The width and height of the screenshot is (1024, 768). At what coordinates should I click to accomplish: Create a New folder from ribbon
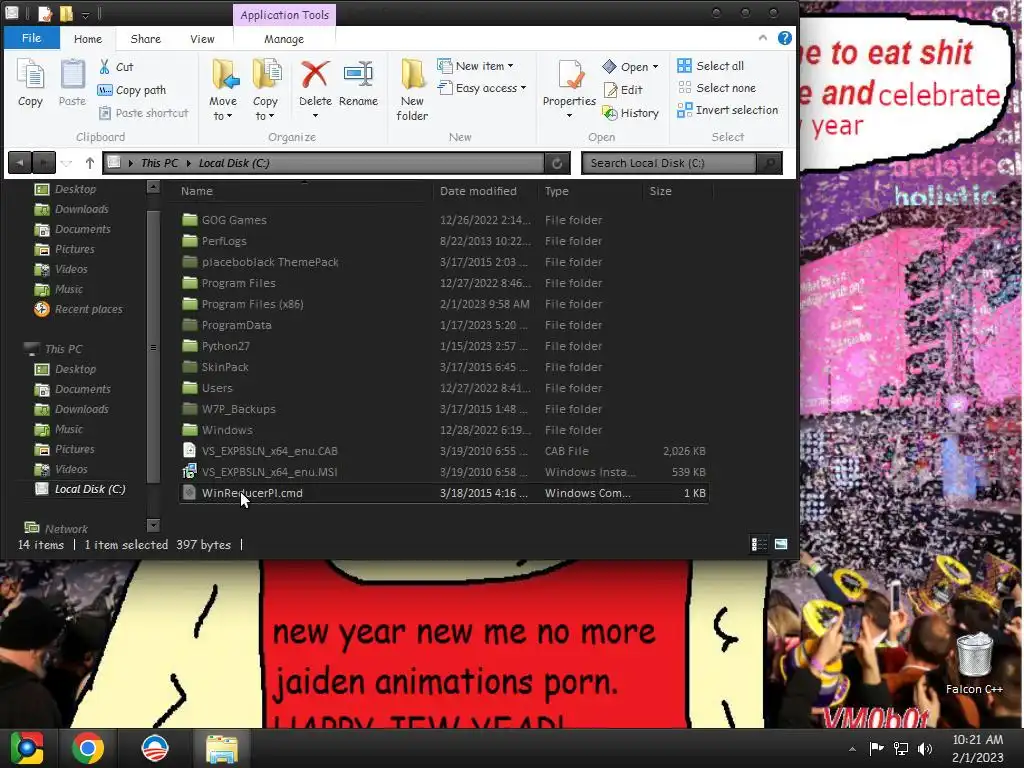tap(412, 89)
